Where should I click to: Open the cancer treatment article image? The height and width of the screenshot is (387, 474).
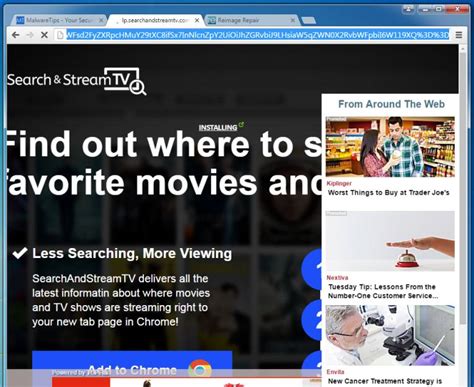390,335
